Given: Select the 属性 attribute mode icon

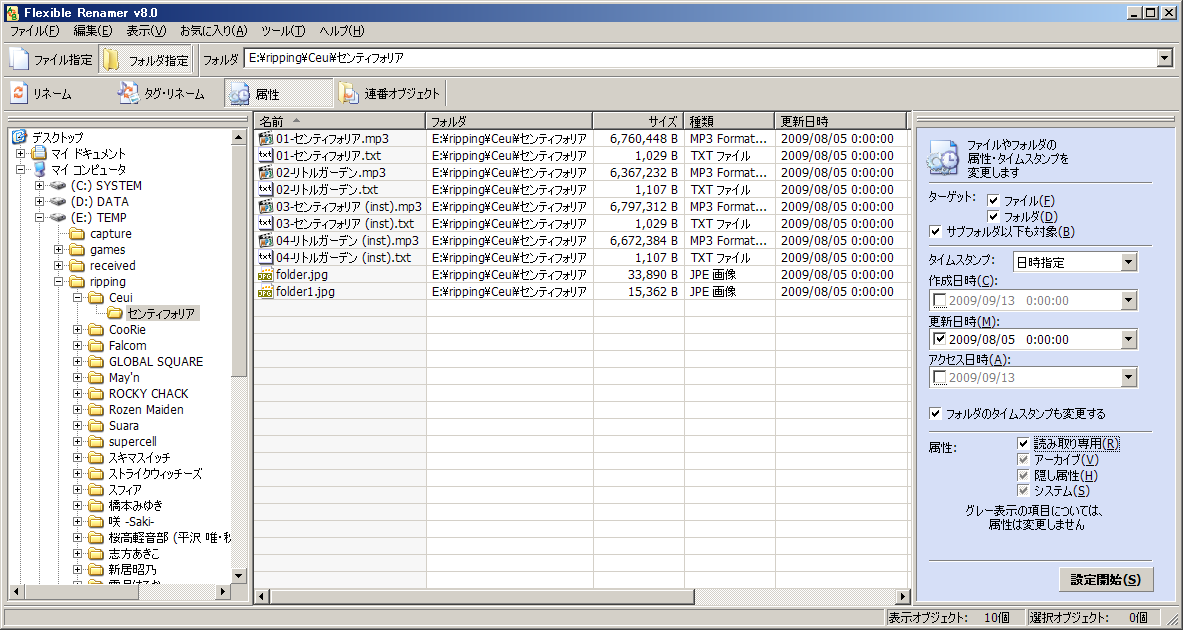Looking at the screenshot, I should point(239,94).
